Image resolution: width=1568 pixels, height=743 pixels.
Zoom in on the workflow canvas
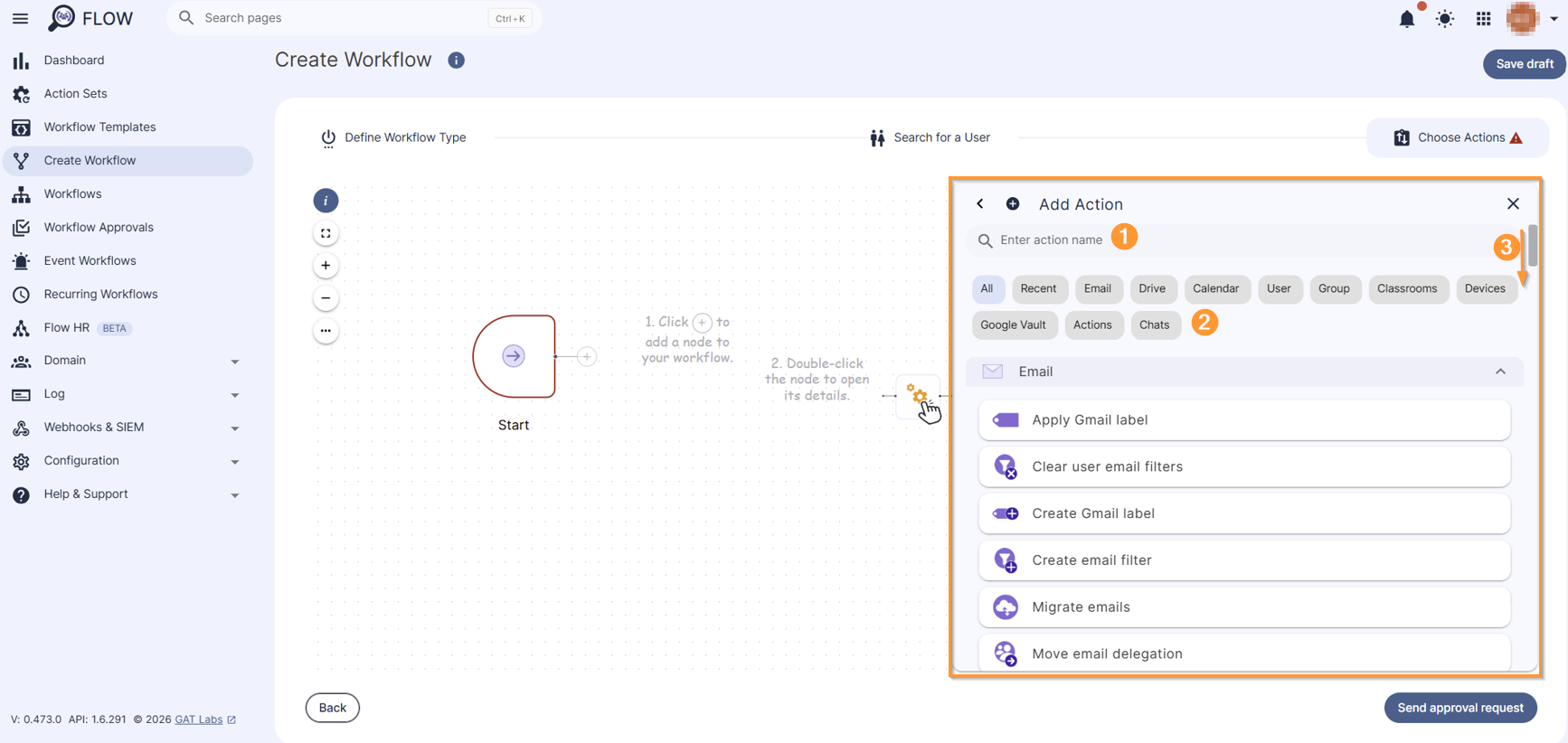tap(326, 266)
